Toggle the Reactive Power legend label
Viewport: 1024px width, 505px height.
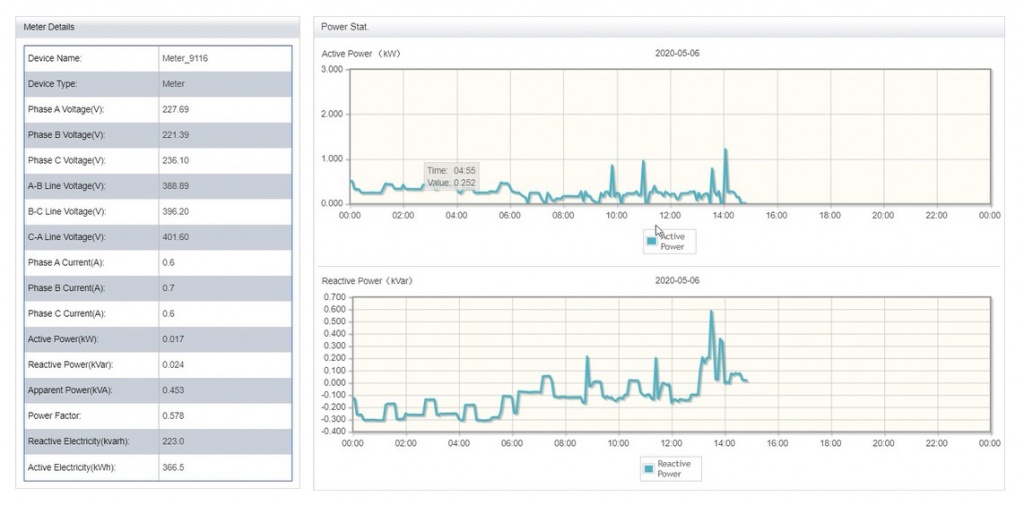tap(674, 468)
